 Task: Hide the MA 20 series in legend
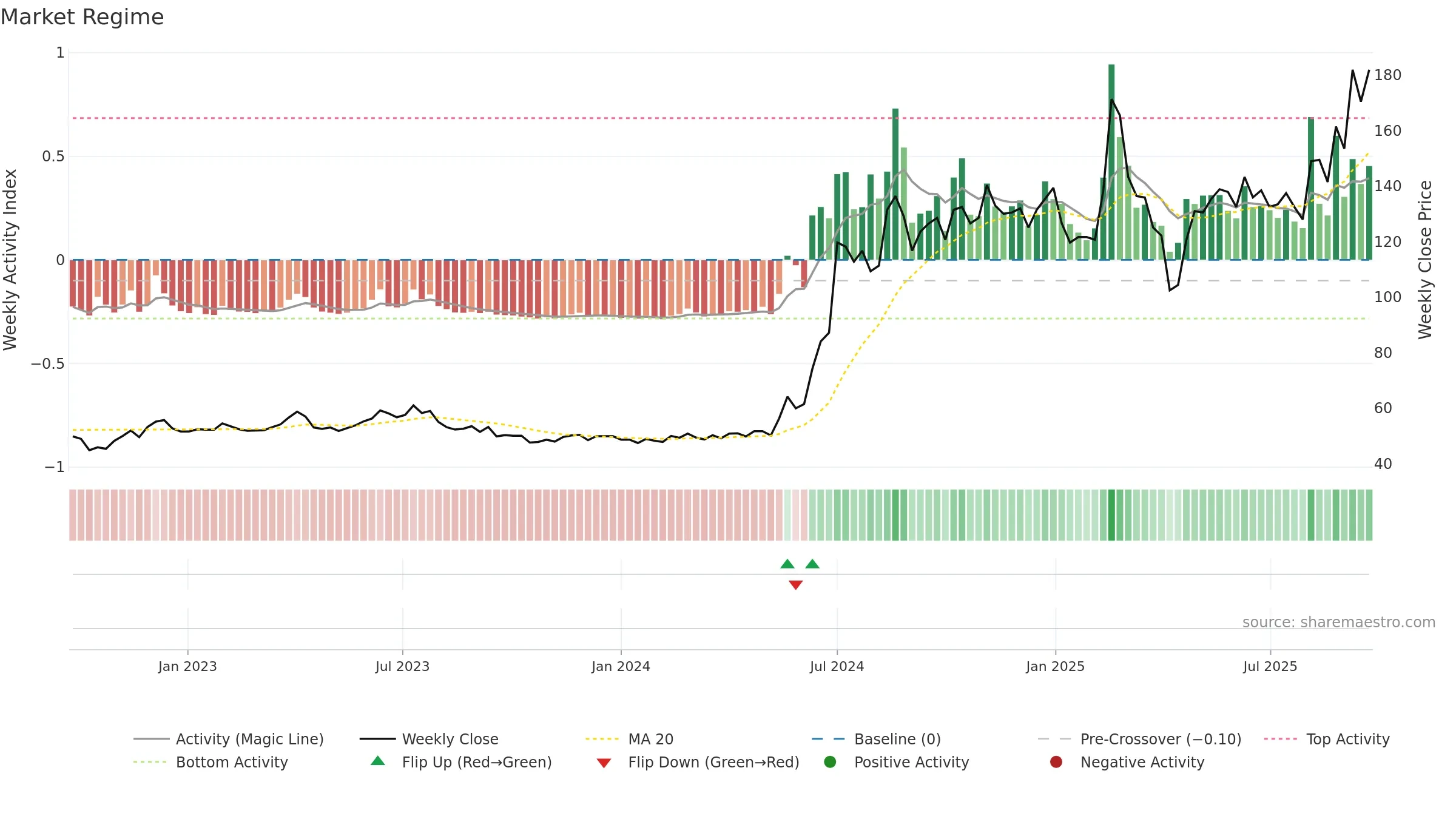[x=629, y=739]
